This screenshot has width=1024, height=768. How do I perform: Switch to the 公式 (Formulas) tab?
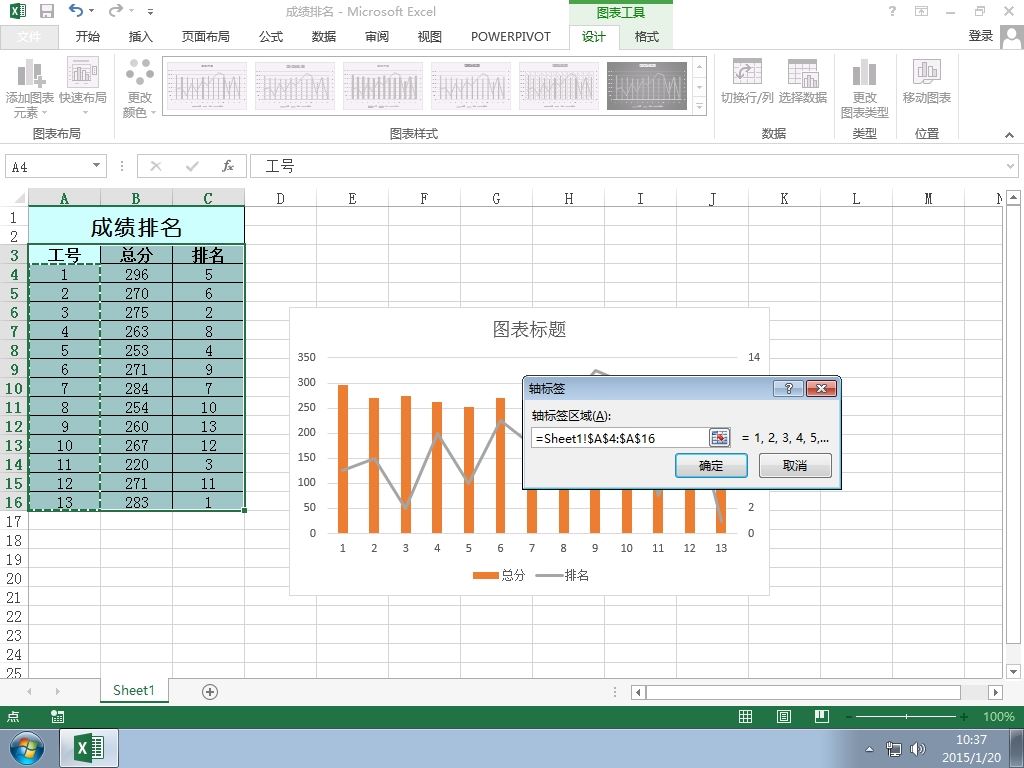(271, 37)
